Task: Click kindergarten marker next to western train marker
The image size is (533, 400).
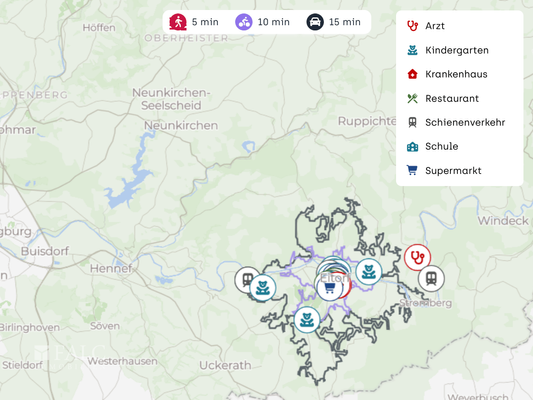Action: tap(263, 288)
